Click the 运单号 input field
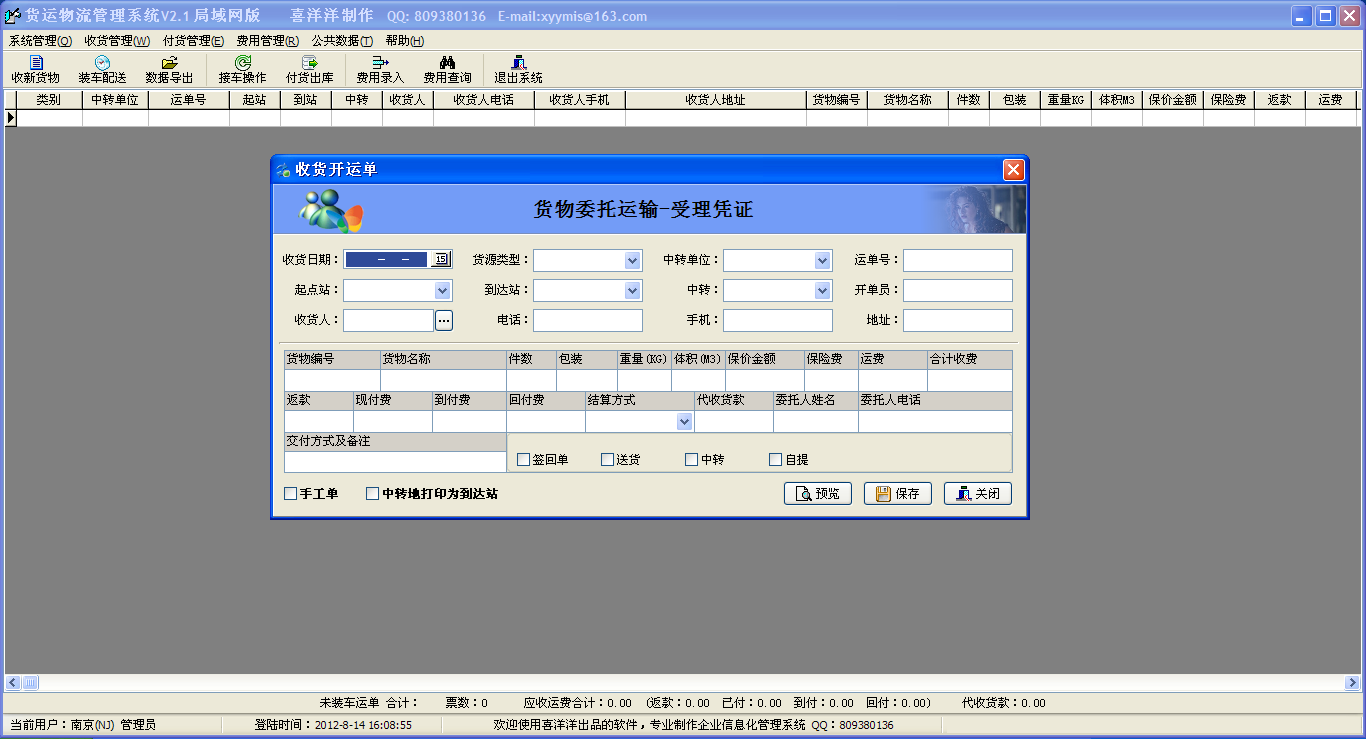The image size is (1366, 739). [957, 261]
